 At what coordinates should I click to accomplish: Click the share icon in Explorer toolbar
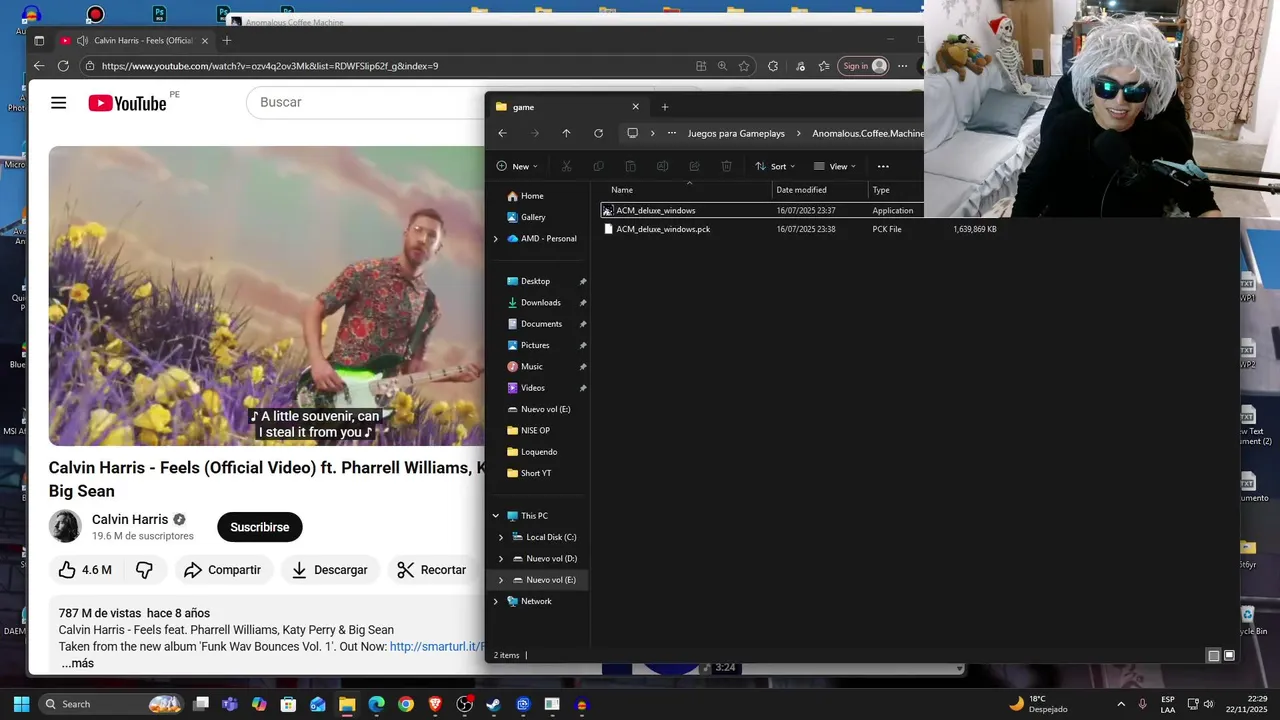(694, 166)
